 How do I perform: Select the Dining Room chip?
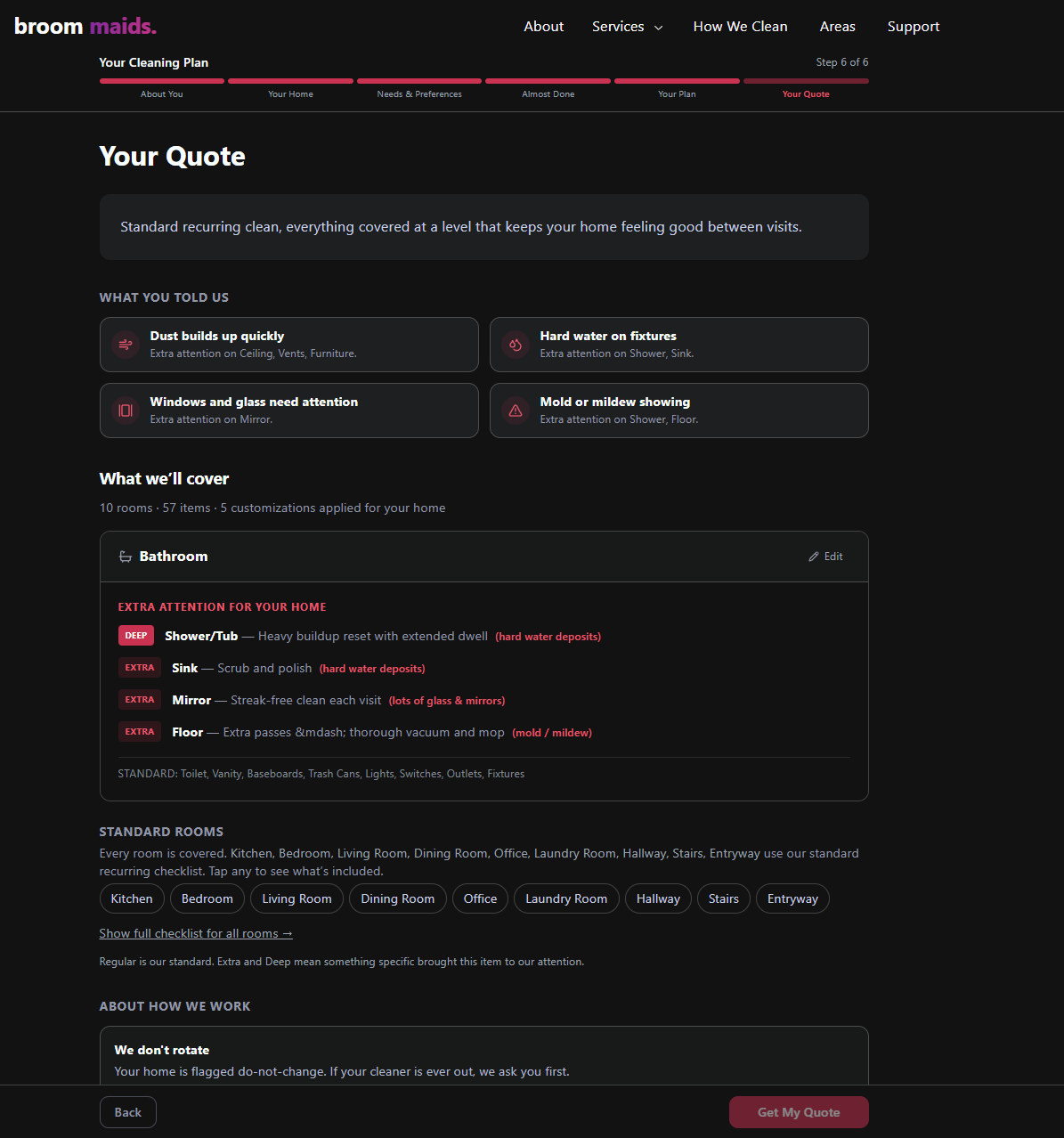pos(398,898)
